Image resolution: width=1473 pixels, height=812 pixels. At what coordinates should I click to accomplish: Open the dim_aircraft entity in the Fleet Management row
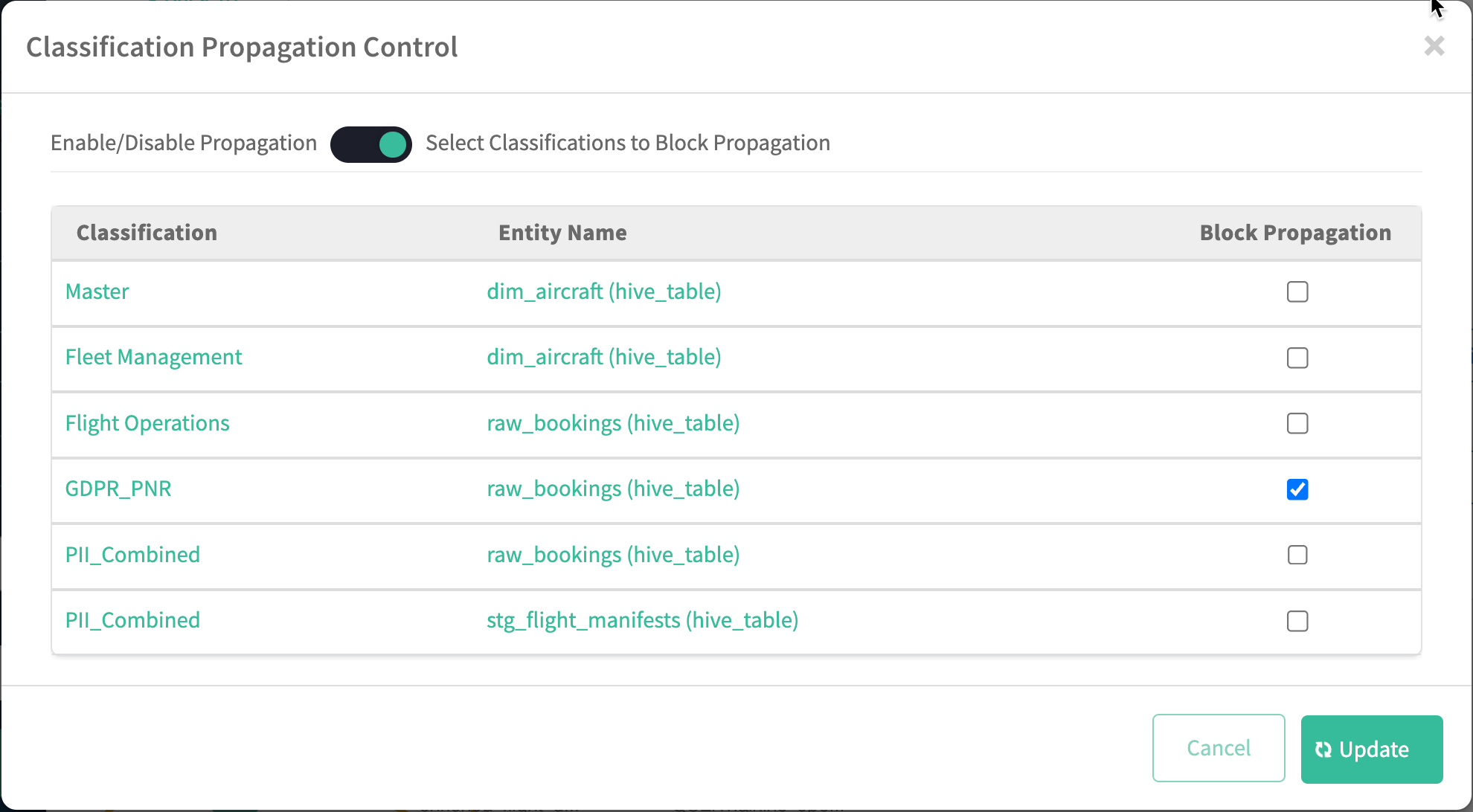pos(603,358)
